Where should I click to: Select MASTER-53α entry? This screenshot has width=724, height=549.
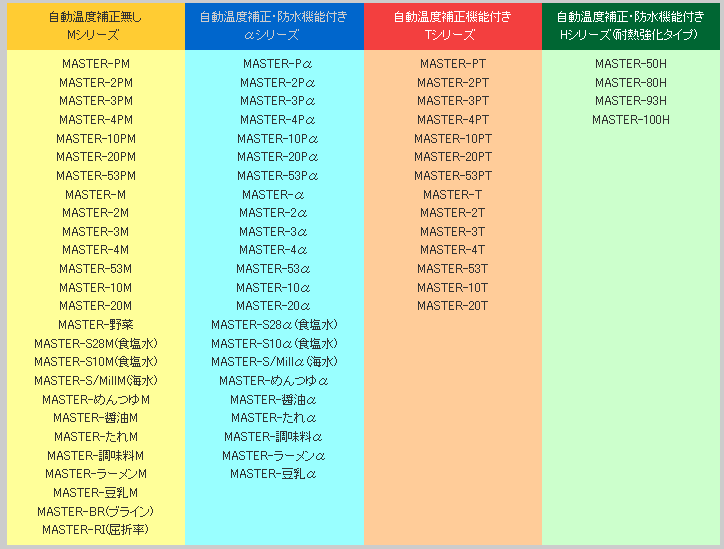click(273, 268)
